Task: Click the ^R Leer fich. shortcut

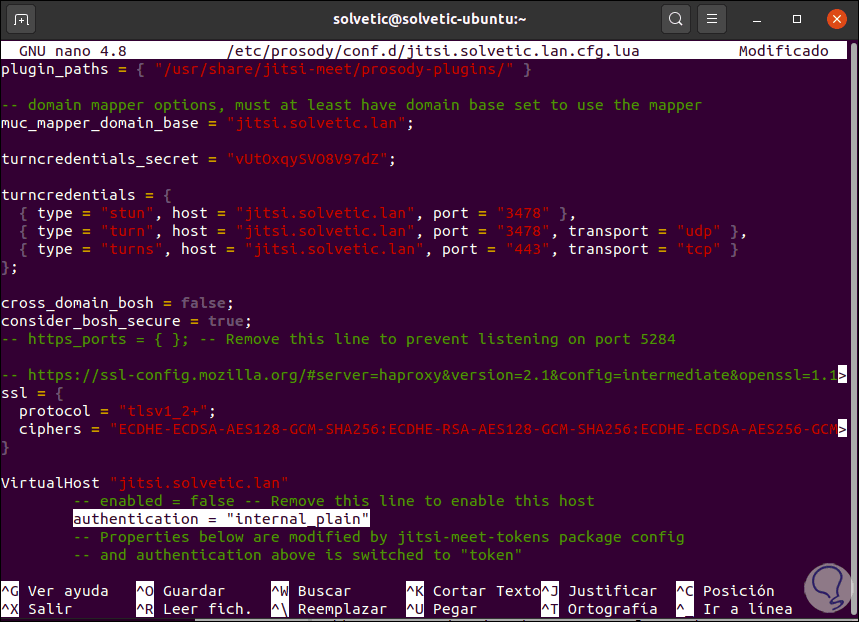Action: (x=194, y=609)
